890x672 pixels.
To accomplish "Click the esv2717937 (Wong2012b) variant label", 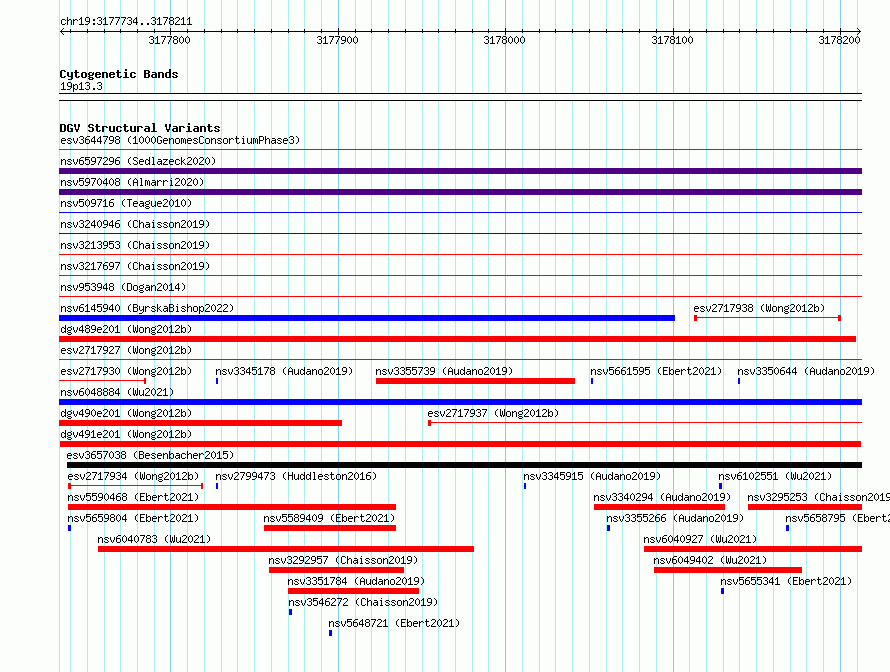I will pos(493,413).
